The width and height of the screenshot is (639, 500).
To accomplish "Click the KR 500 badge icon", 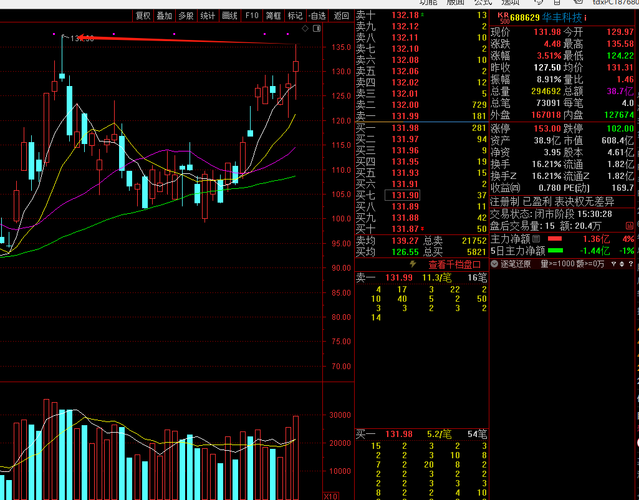I will click(x=503, y=18).
